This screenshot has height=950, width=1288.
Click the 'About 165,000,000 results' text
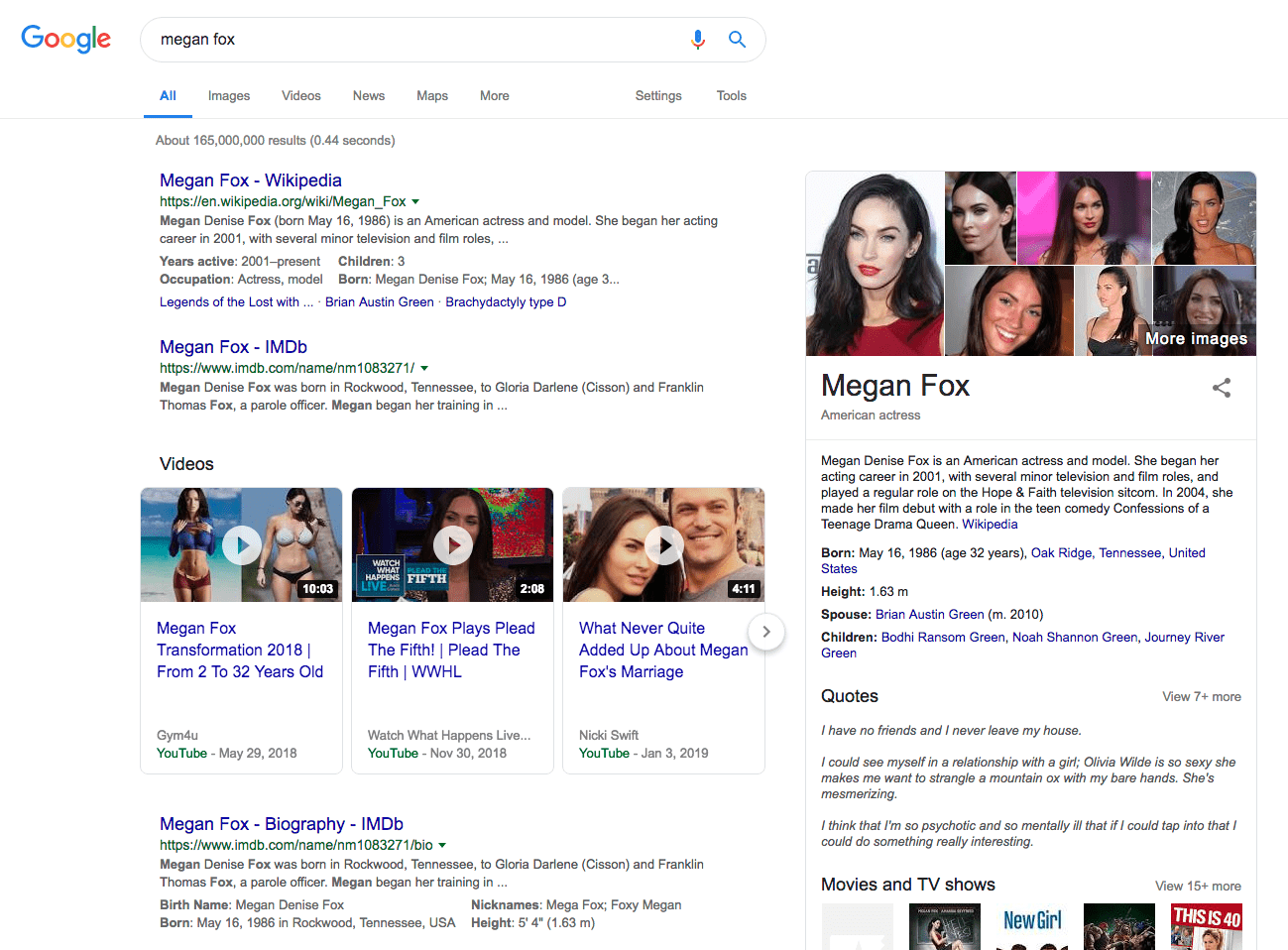point(275,141)
